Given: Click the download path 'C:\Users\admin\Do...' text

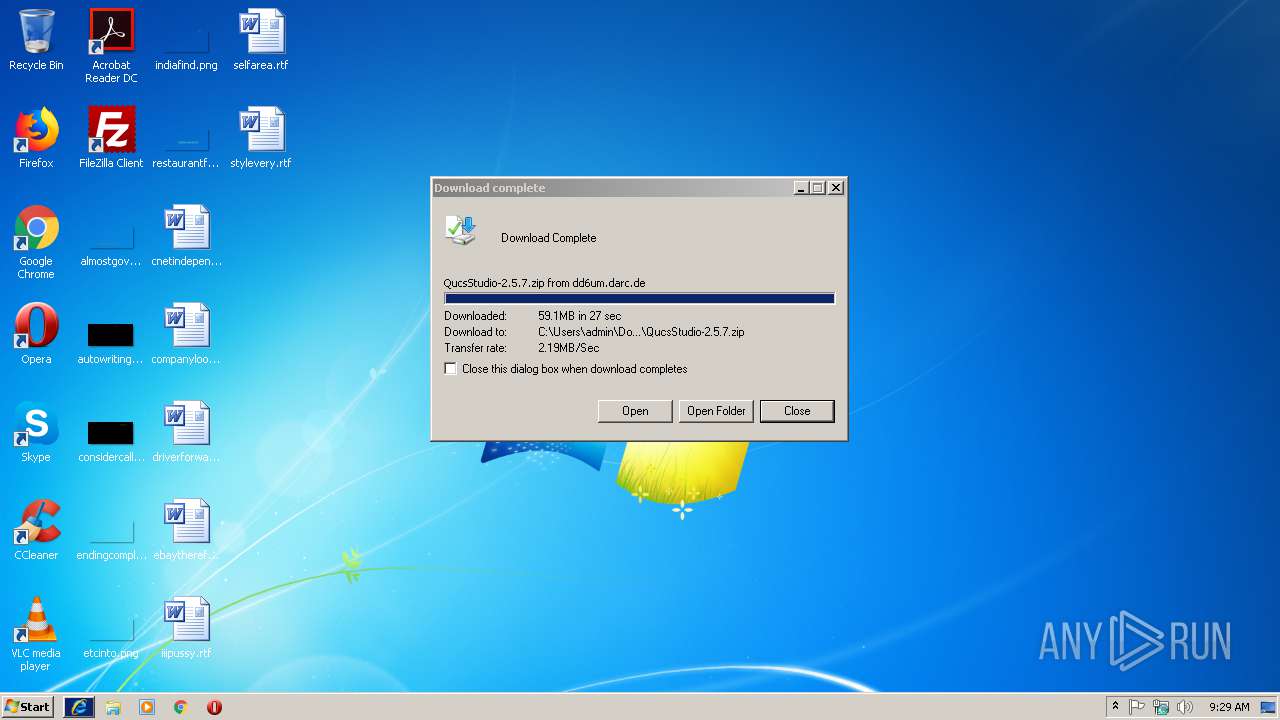Looking at the screenshot, I should (641, 332).
